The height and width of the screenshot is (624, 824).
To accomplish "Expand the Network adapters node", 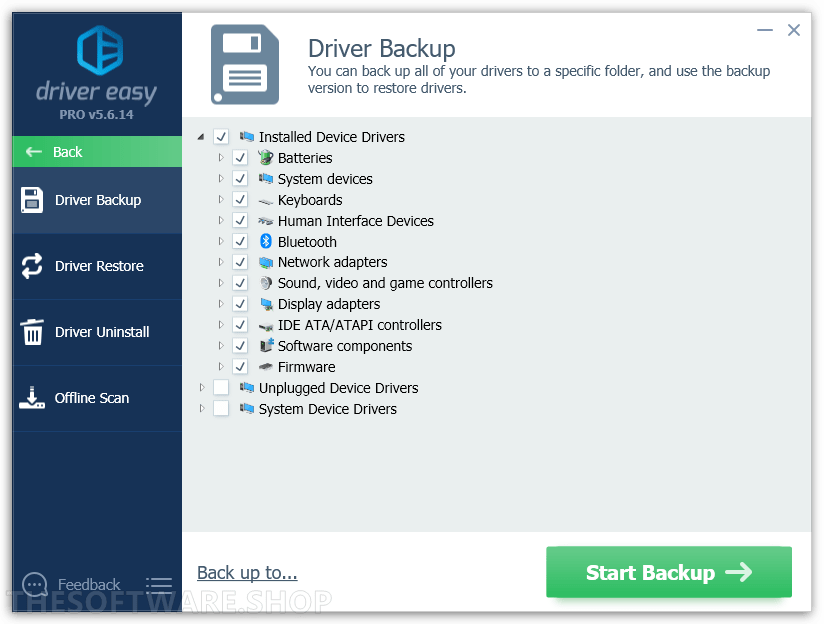I will coord(221,262).
